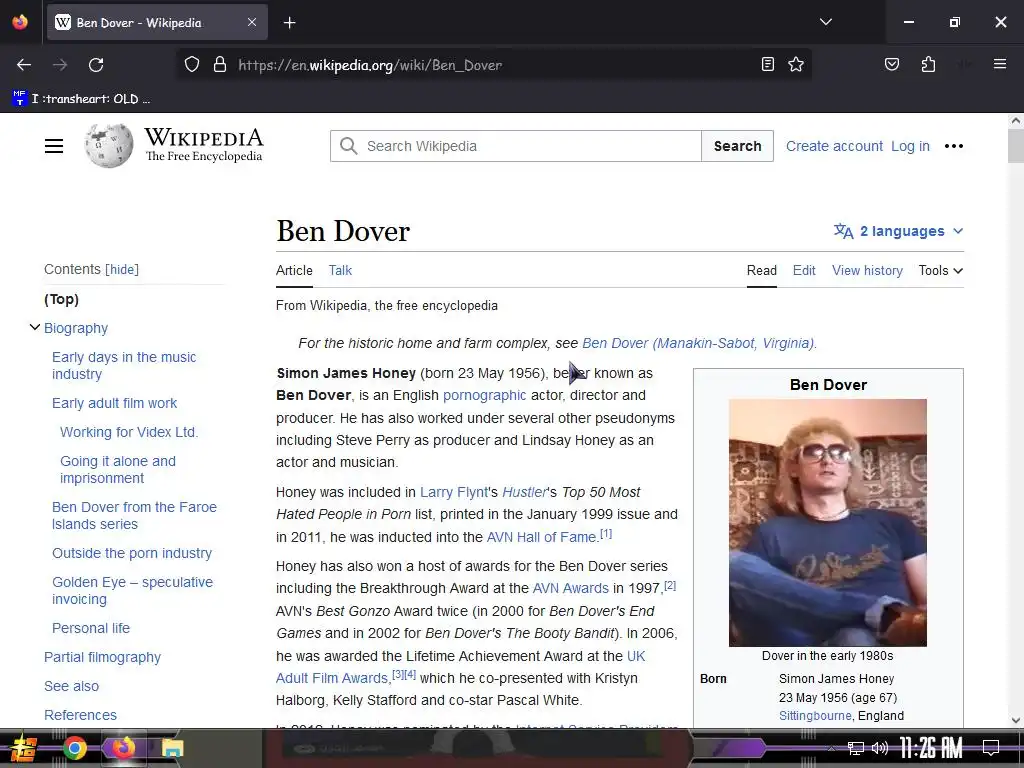Select the Read tab

(761, 270)
